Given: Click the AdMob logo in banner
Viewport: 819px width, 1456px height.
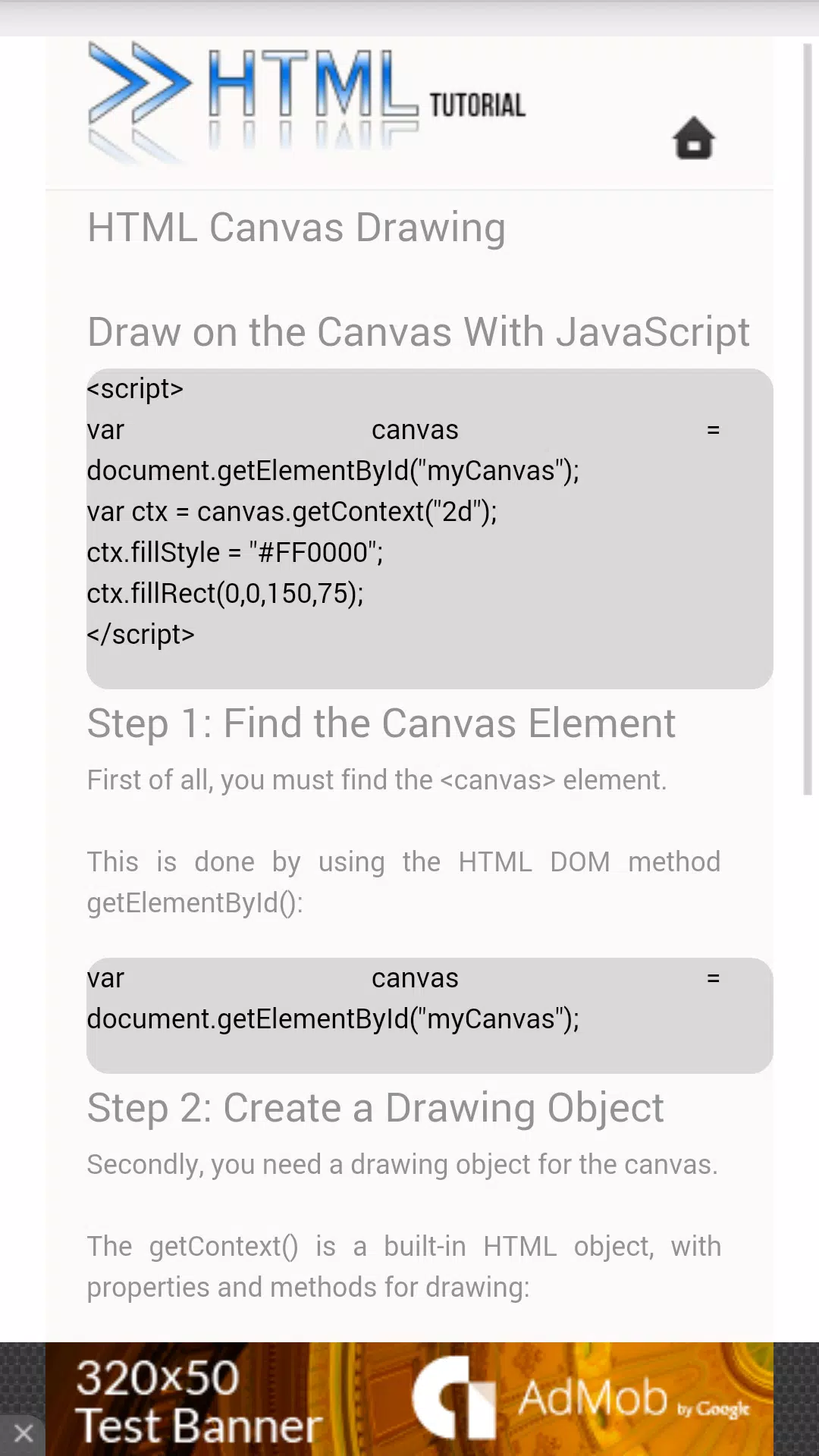Looking at the screenshot, I should click(x=580, y=1398).
